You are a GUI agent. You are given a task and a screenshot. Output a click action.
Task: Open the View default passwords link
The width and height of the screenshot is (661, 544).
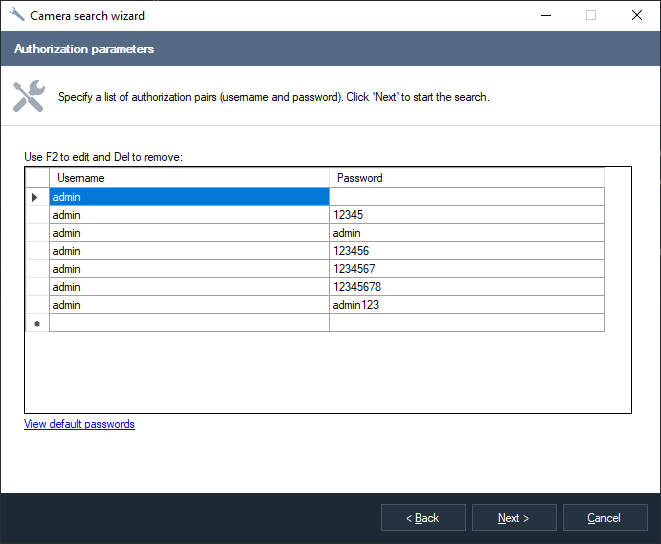point(79,424)
